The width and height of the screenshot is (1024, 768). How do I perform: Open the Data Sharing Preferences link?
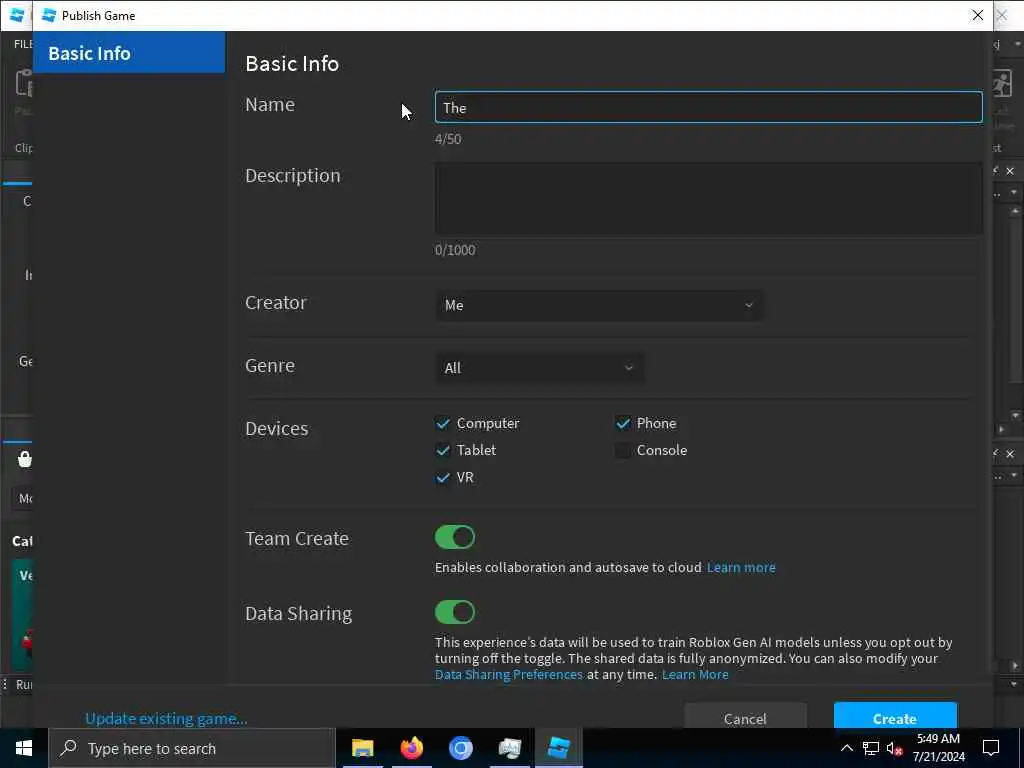[x=509, y=675]
